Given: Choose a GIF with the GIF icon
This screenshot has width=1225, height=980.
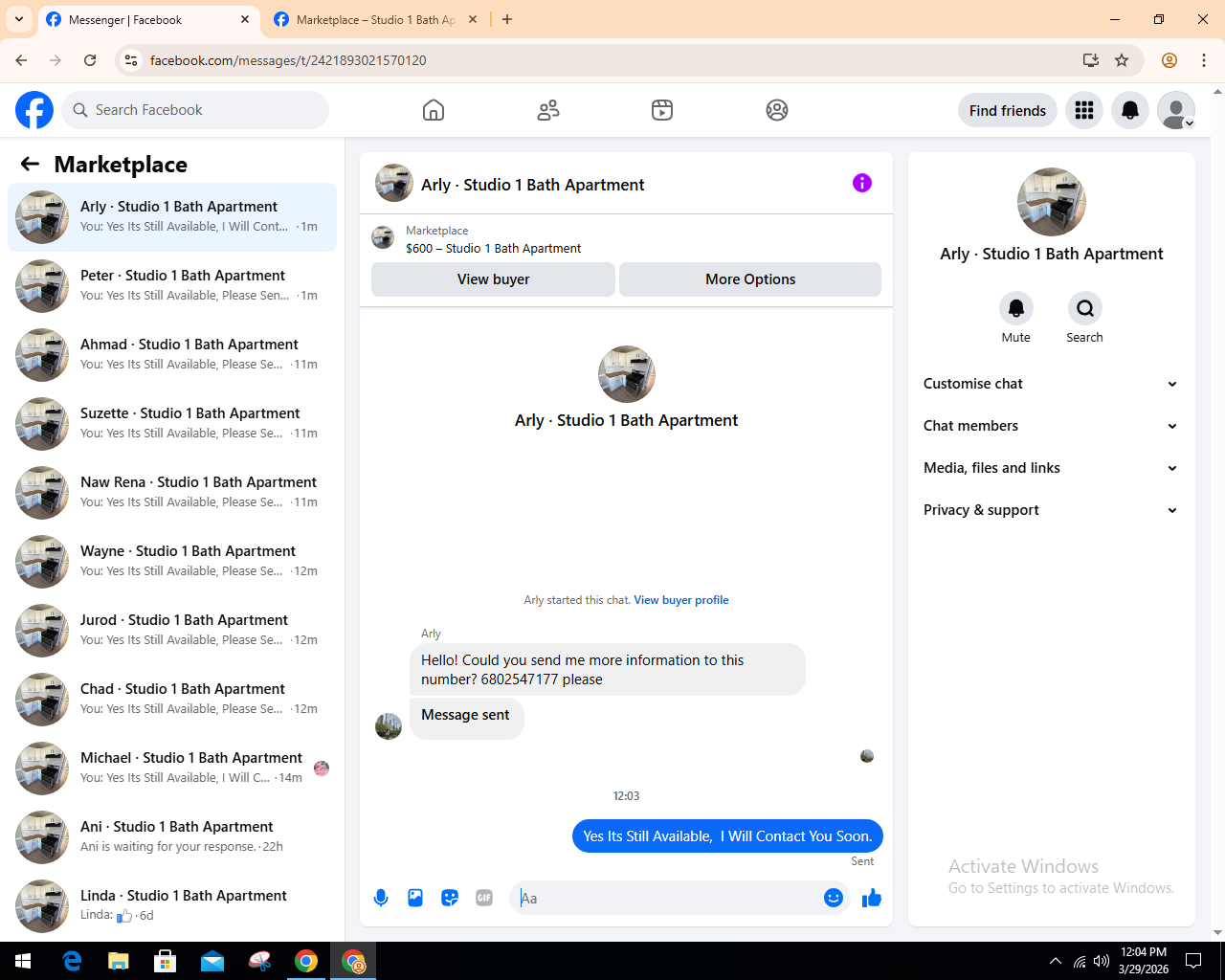Looking at the screenshot, I should point(484,898).
